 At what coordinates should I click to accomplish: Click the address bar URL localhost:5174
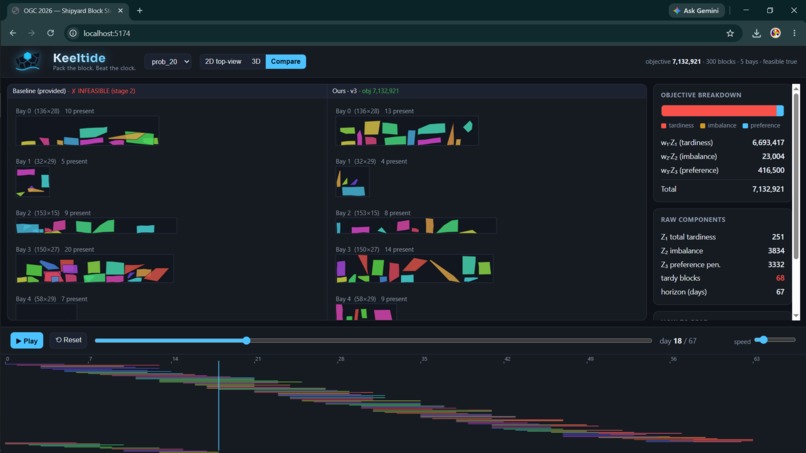tap(107, 33)
